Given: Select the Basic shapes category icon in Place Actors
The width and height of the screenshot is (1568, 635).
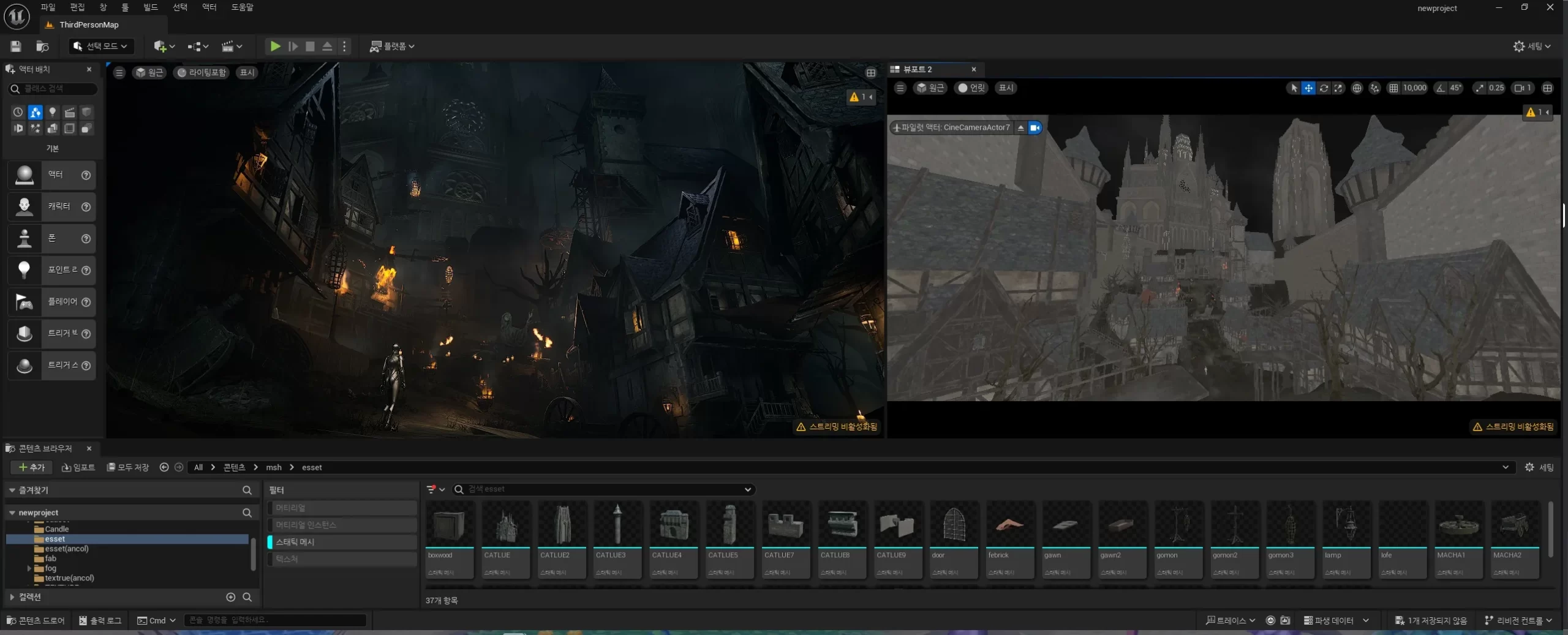Looking at the screenshot, I should [36, 112].
